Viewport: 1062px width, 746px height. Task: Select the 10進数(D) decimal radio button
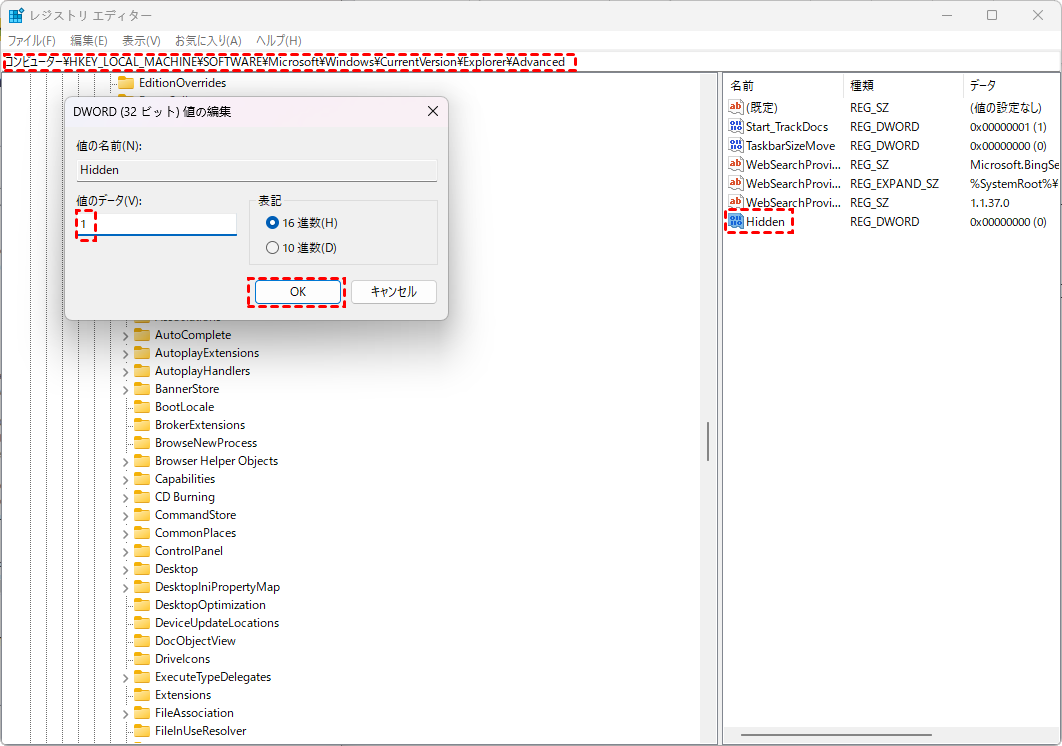[x=272, y=248]
